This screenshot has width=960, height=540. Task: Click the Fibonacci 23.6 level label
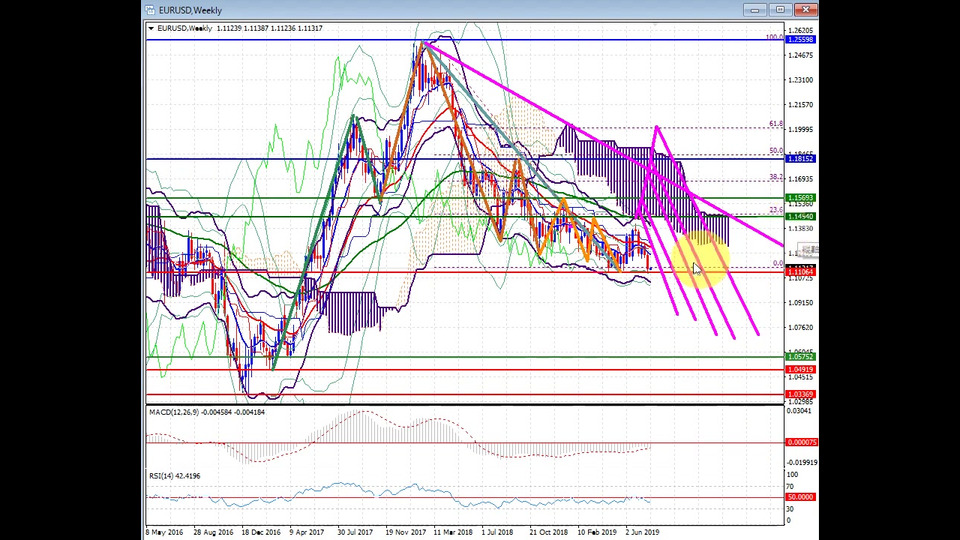coord(776,210)
